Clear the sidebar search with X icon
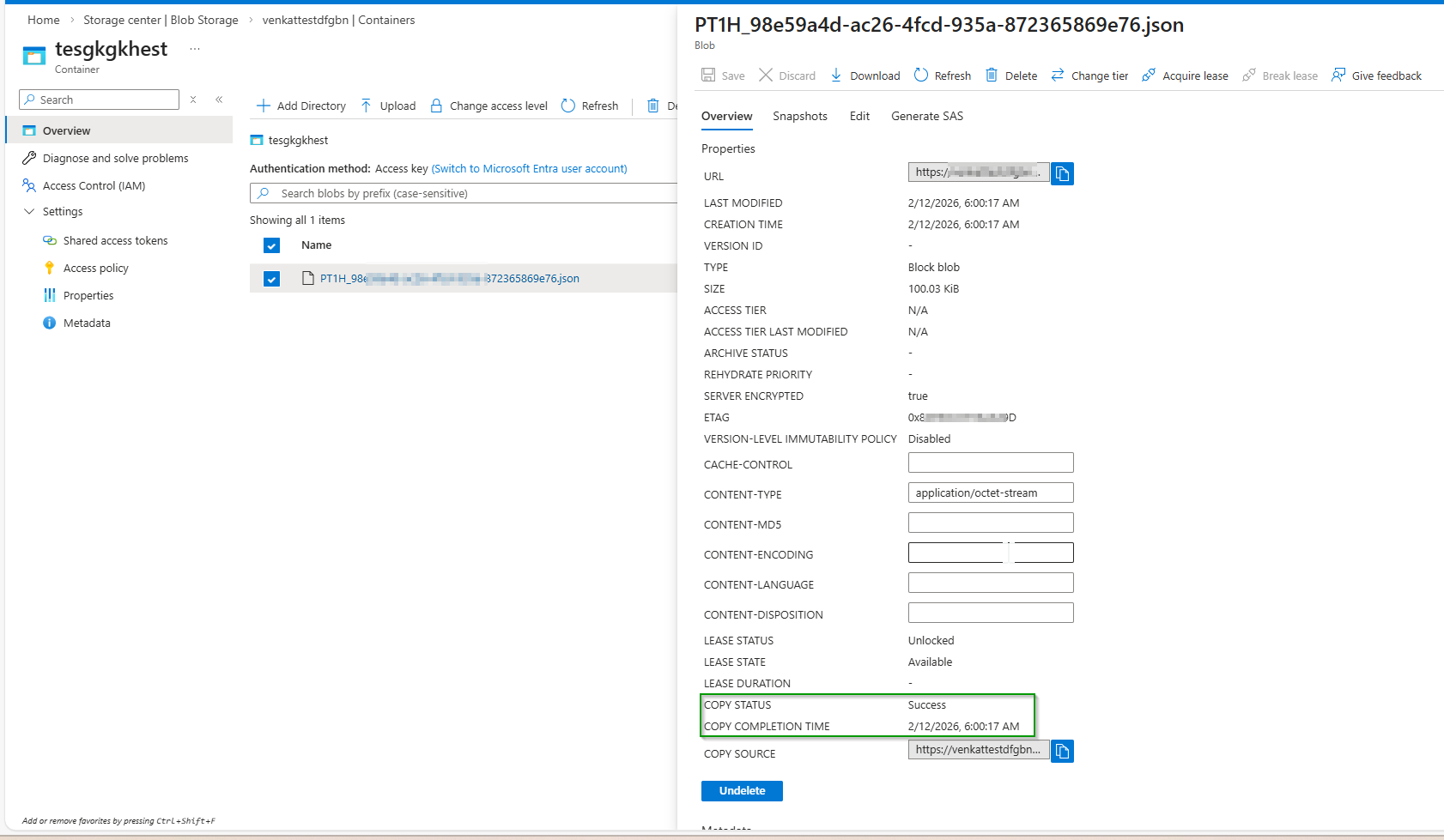 (193, 100)
